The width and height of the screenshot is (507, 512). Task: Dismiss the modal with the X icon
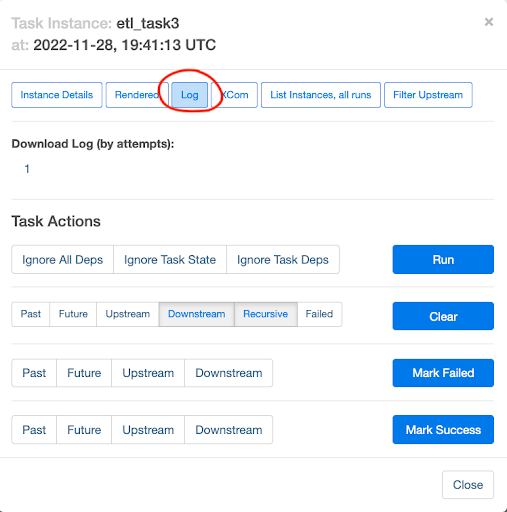pos(489,22)
